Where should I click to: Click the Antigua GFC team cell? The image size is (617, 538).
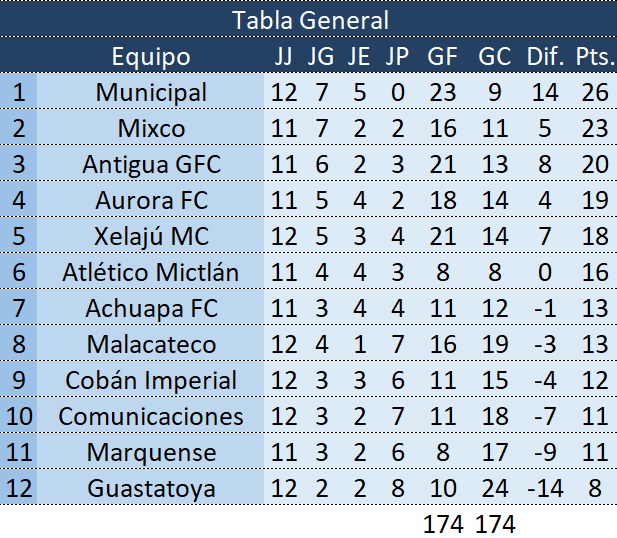pos(151,164)
